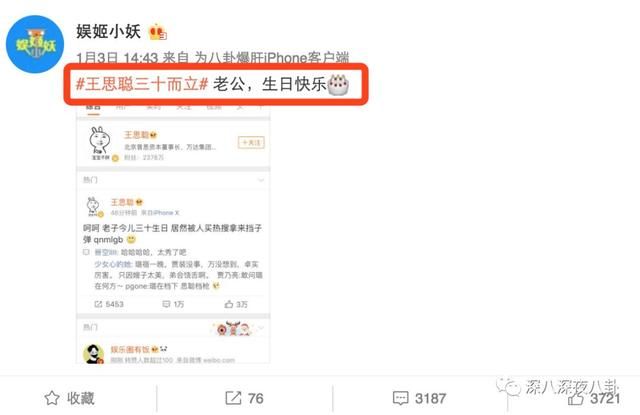640x415 pixels.
Task: Expand the chevron next to the reindeer stickers
Action: coord(261,328)
